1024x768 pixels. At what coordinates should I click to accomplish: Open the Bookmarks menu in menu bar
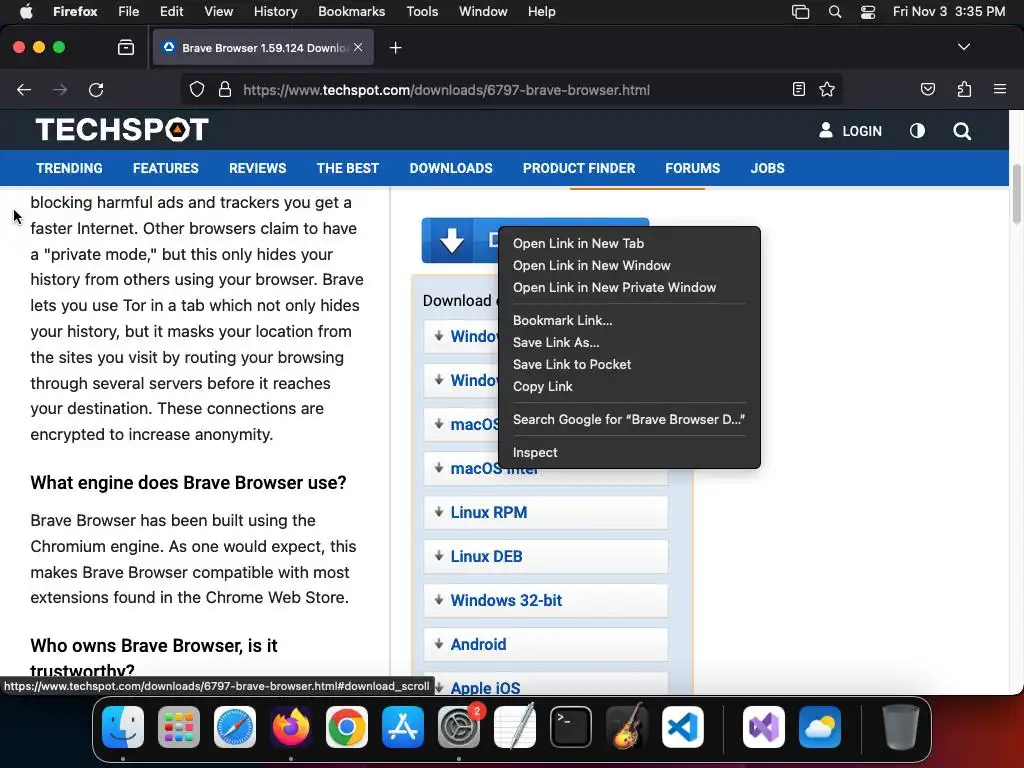click(351, 12)
